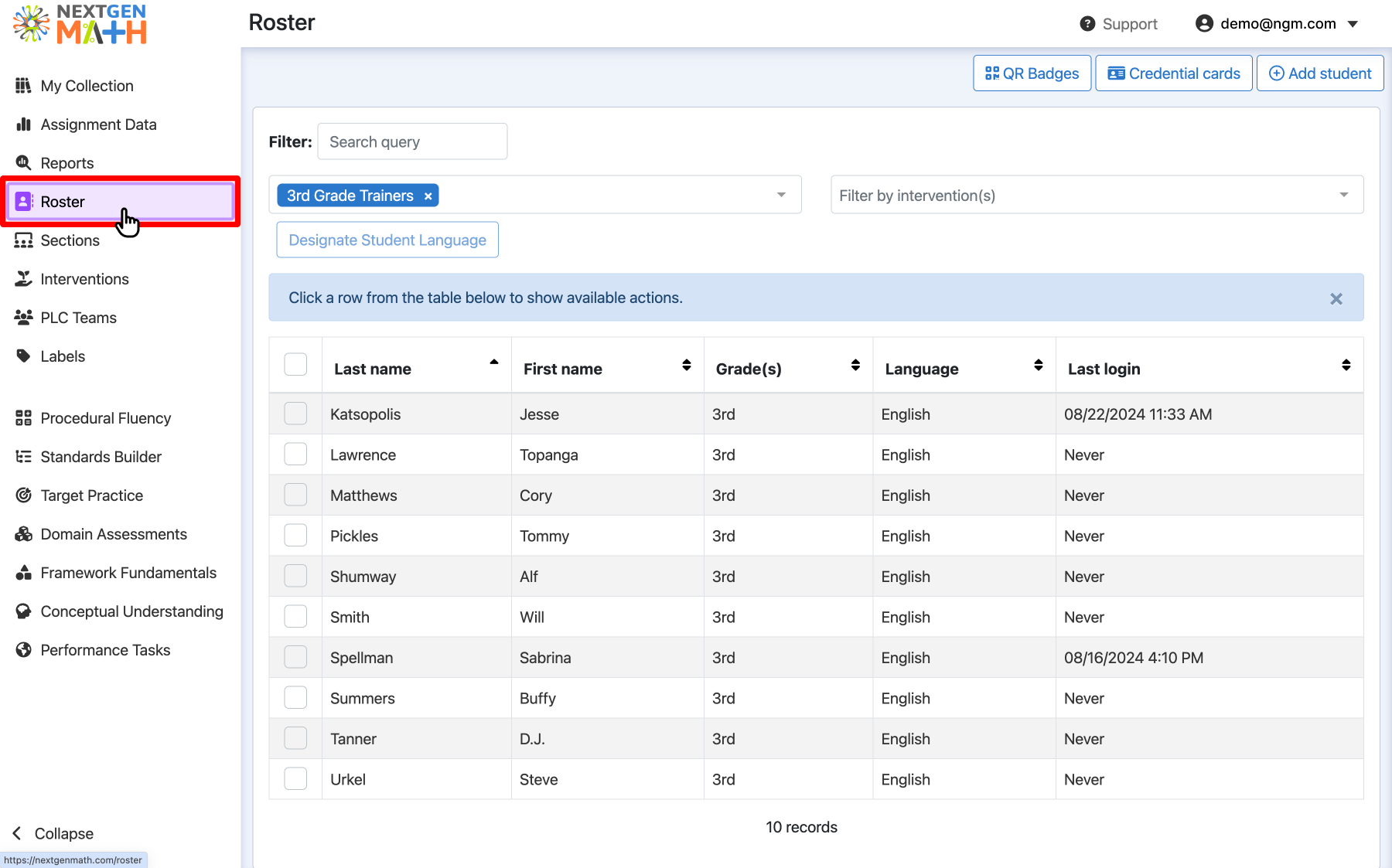Image resolution: width=1392 pixels, height=868 pixels.
Task: Navigate to Sections
Action: tap(70, 240)
